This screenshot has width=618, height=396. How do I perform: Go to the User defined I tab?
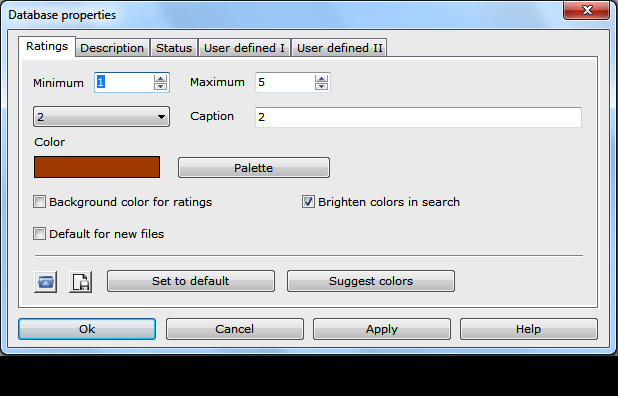tap(244, 48)
